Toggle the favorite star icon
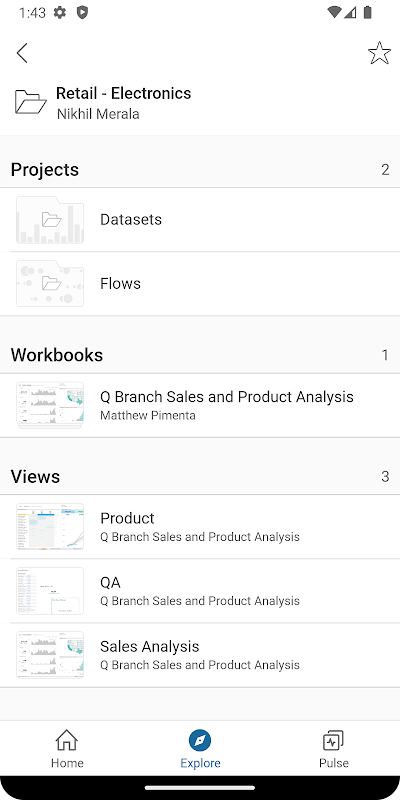Viewport: 400px width, 800px height. coord(379,53)
